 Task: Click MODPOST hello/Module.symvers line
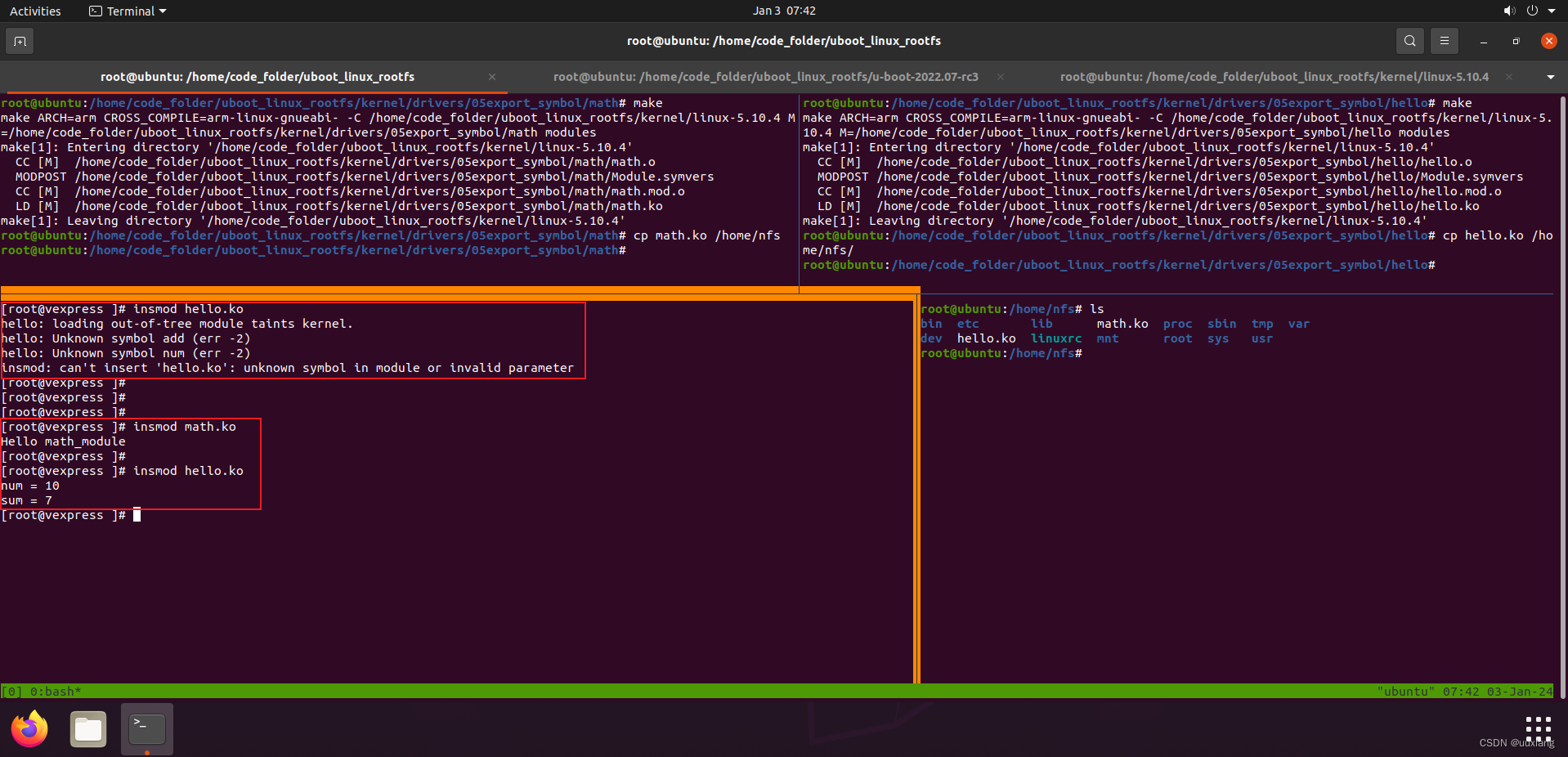coord(1170,177)
